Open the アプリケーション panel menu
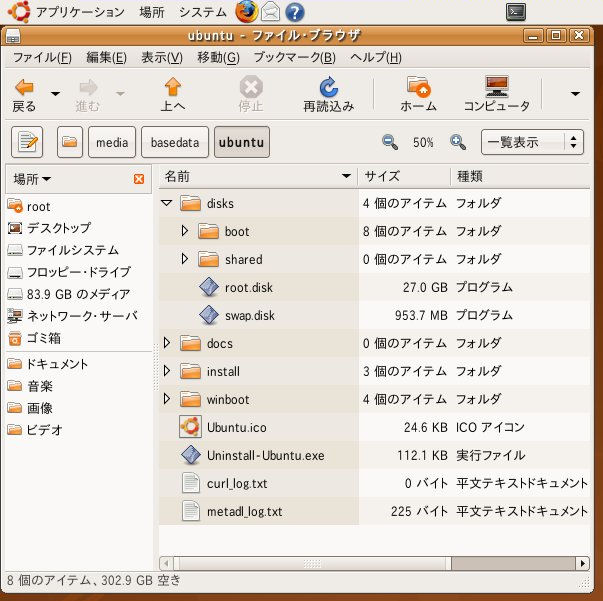The height and width of the screenshot is (601, 603). coord(66,12)
